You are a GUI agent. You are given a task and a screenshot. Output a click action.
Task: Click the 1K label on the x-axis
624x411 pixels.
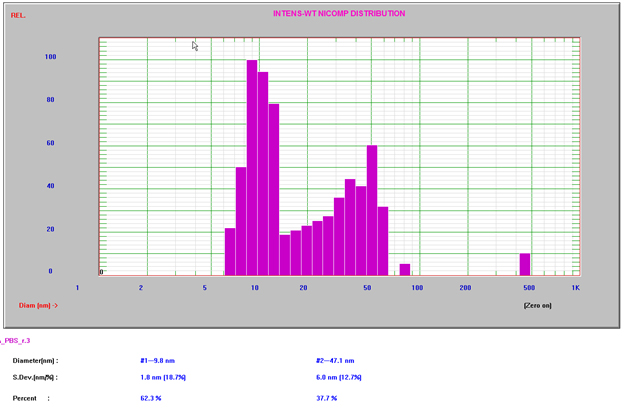(x=576, y=288)
